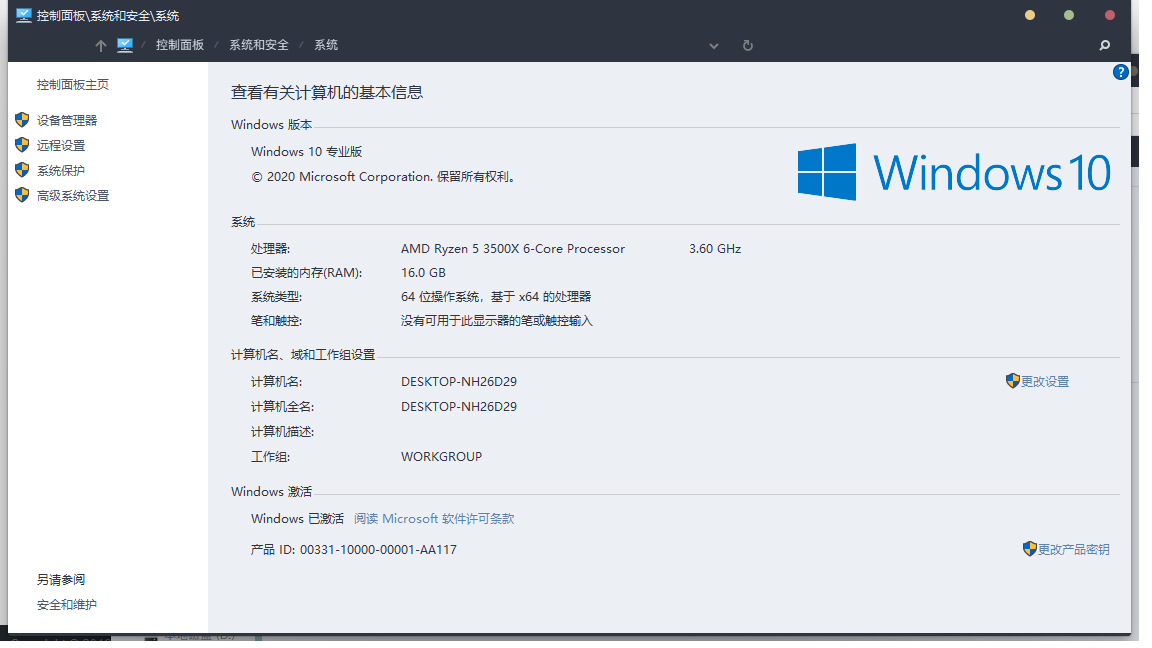Open help with the blue question mark

click(x=1120, y=72)
